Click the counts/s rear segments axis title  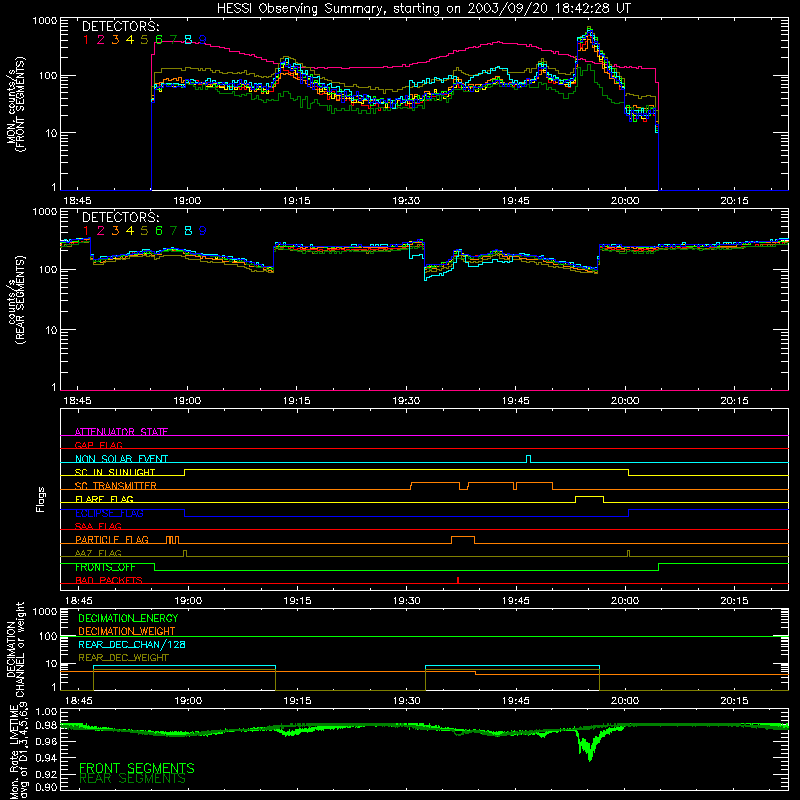15,300
